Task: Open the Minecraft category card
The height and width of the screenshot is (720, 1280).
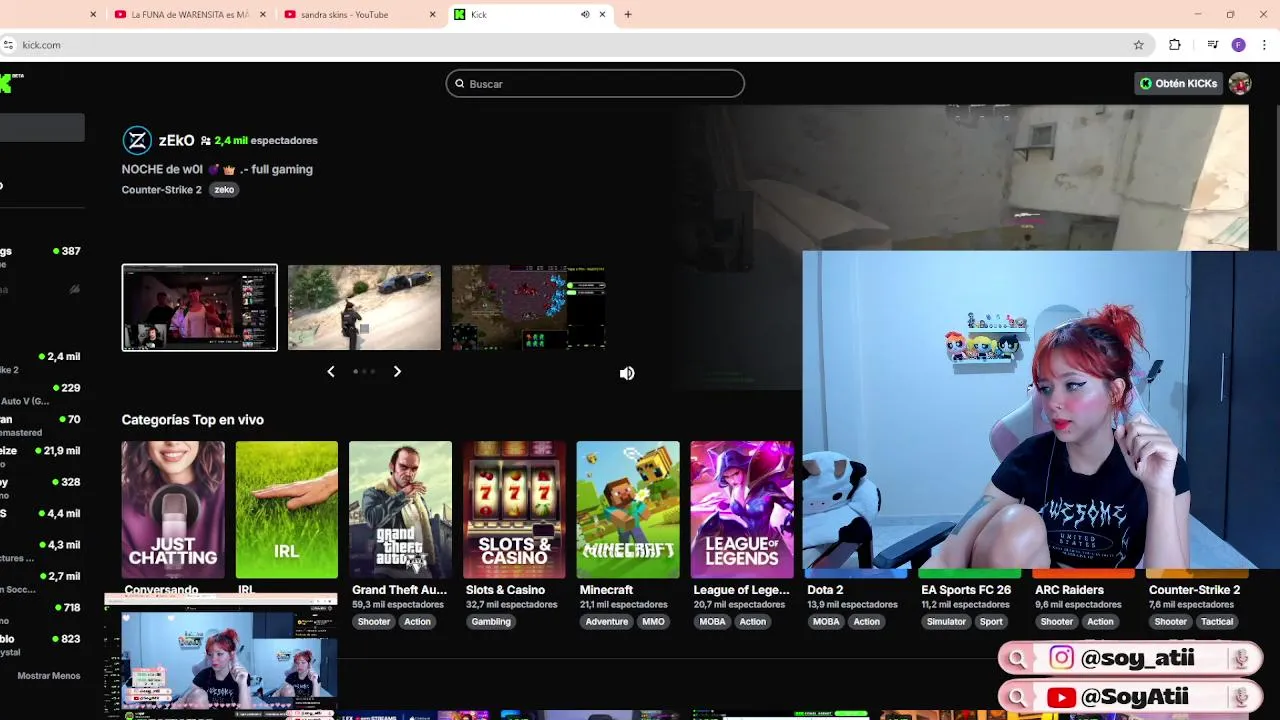Action: [628, 510]
